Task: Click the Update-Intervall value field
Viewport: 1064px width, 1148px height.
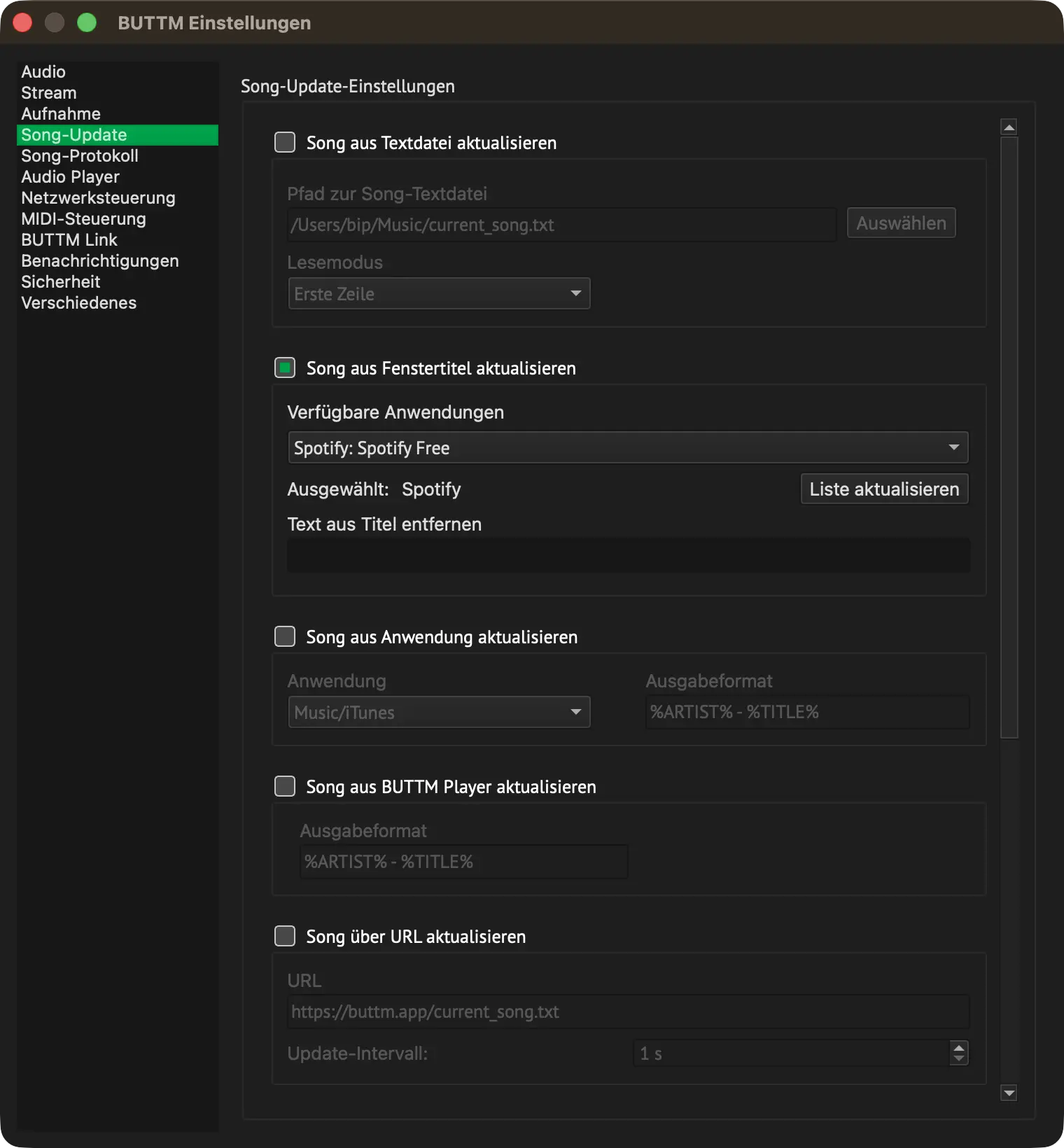Action: pos(792,1053)
